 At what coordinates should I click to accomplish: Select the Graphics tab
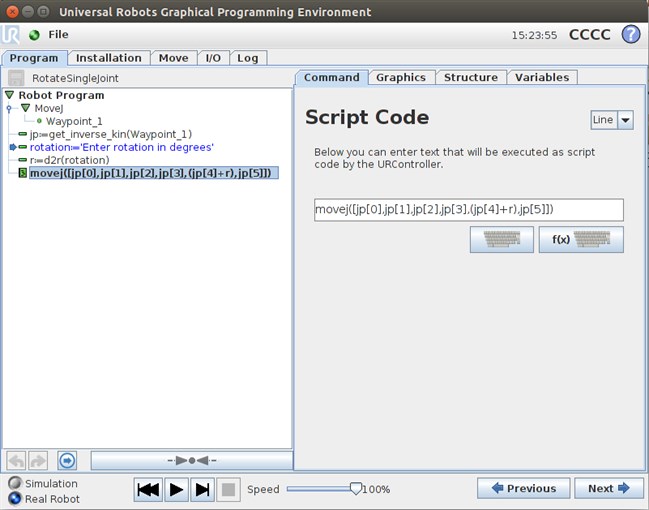[401, 77]
